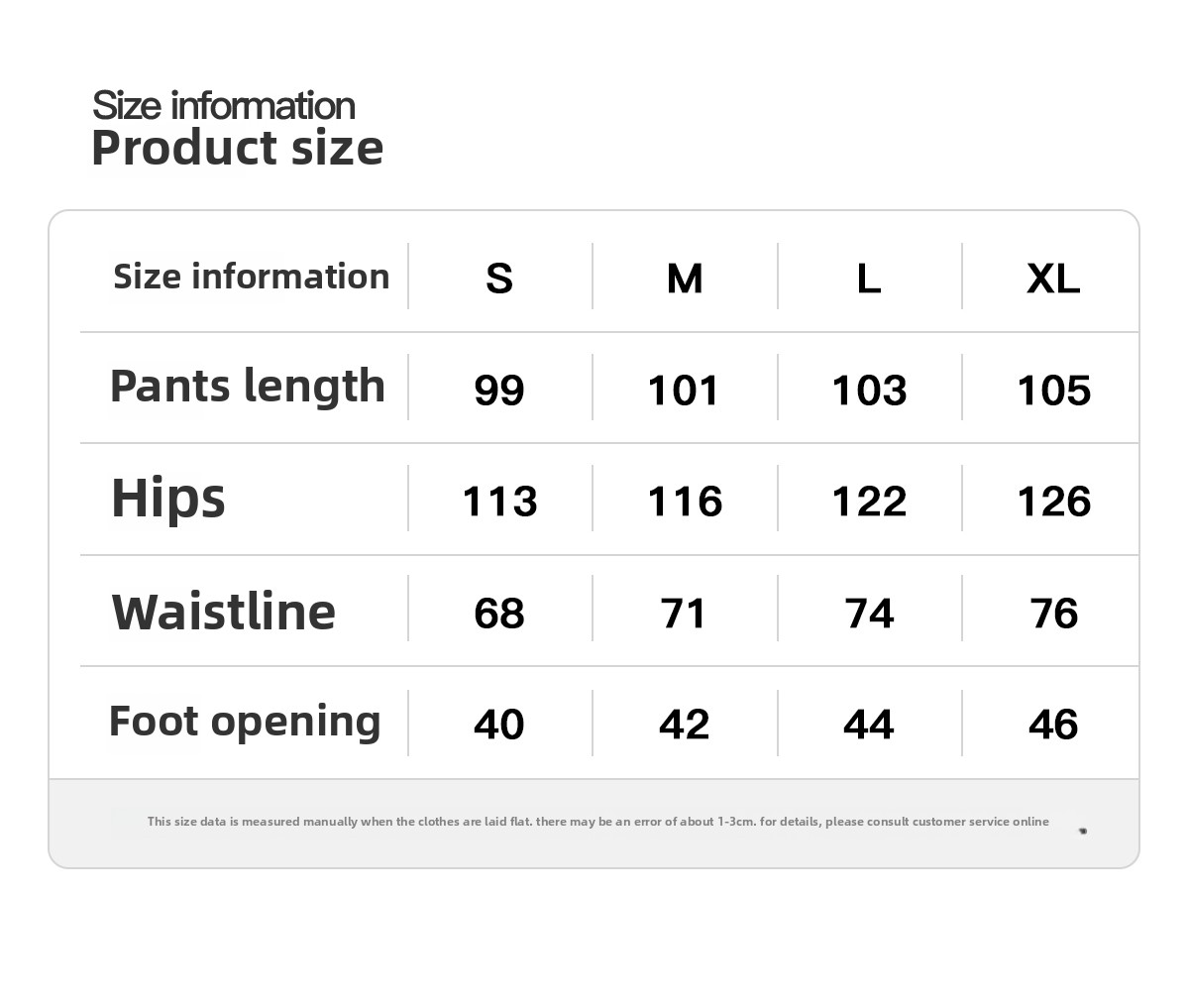
Task: Click the L size column header
Action: coord(869,279)
